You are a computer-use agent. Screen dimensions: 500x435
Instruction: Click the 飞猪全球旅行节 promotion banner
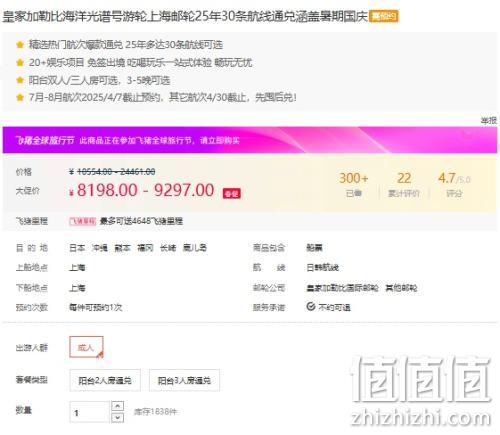(250, 140)
